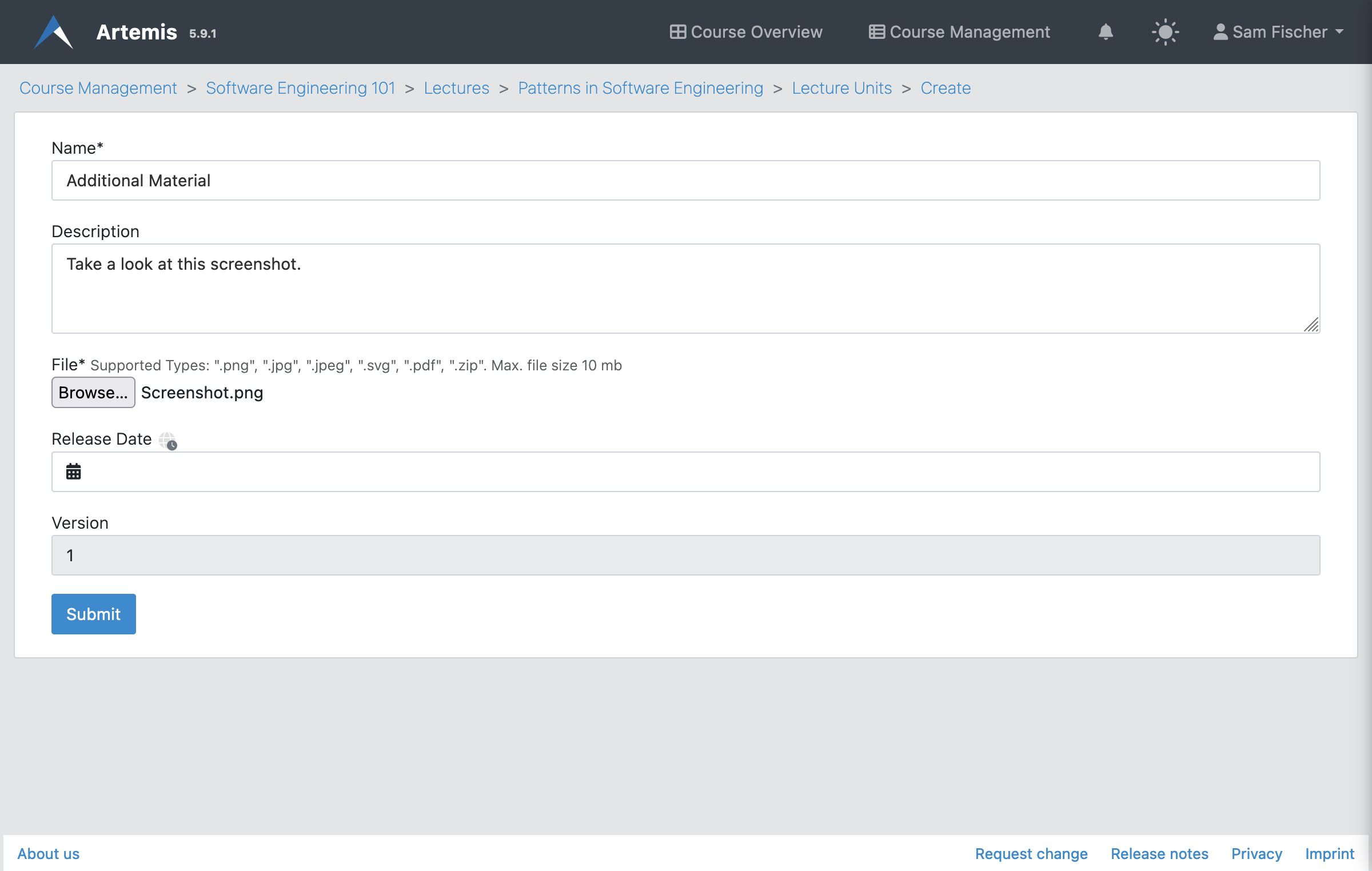Open the Request change footer link

point(1031,854)
